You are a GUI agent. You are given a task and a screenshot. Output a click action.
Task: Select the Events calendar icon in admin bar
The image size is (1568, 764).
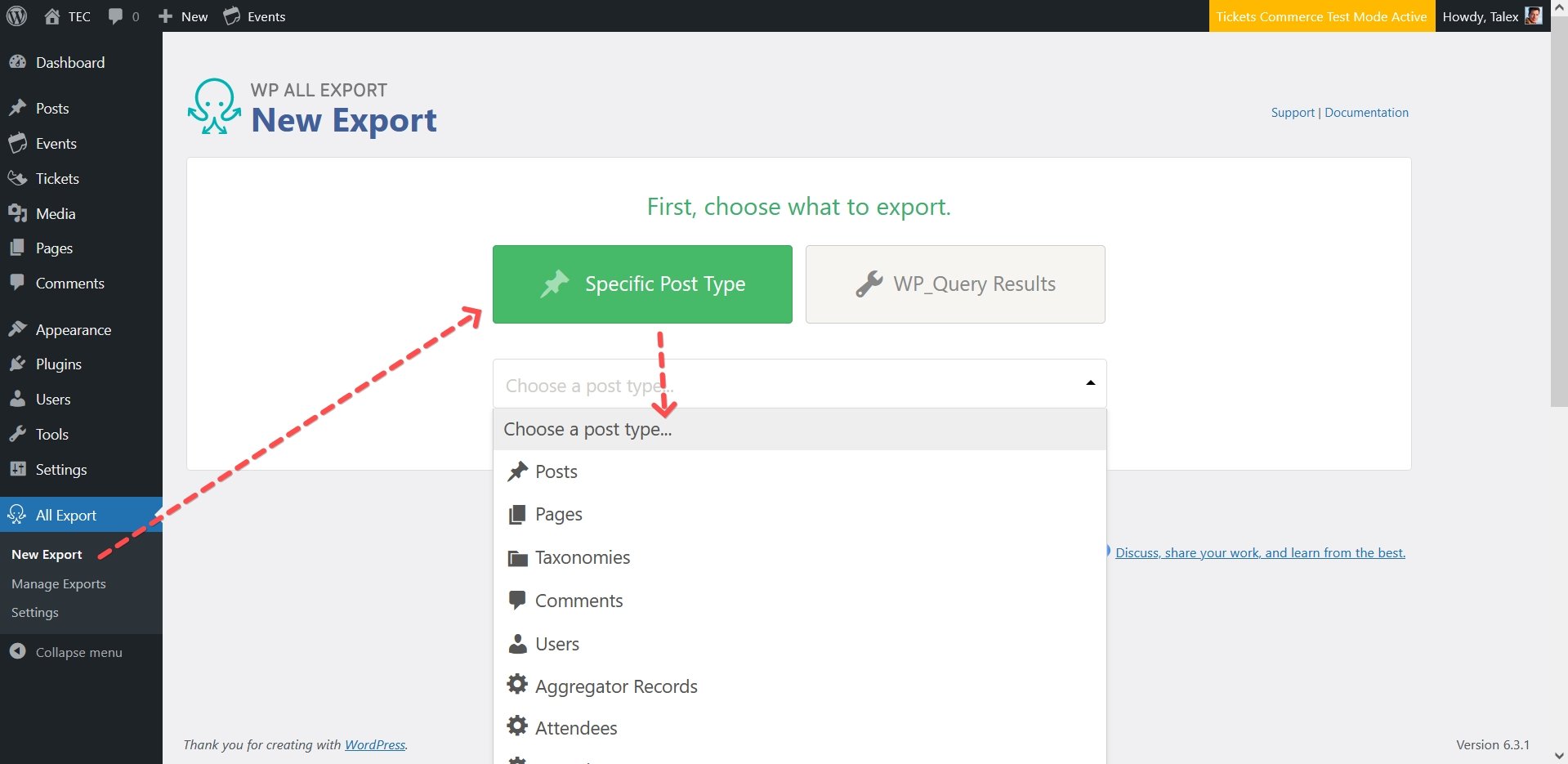pyautogui.click(x=231, y=16)
